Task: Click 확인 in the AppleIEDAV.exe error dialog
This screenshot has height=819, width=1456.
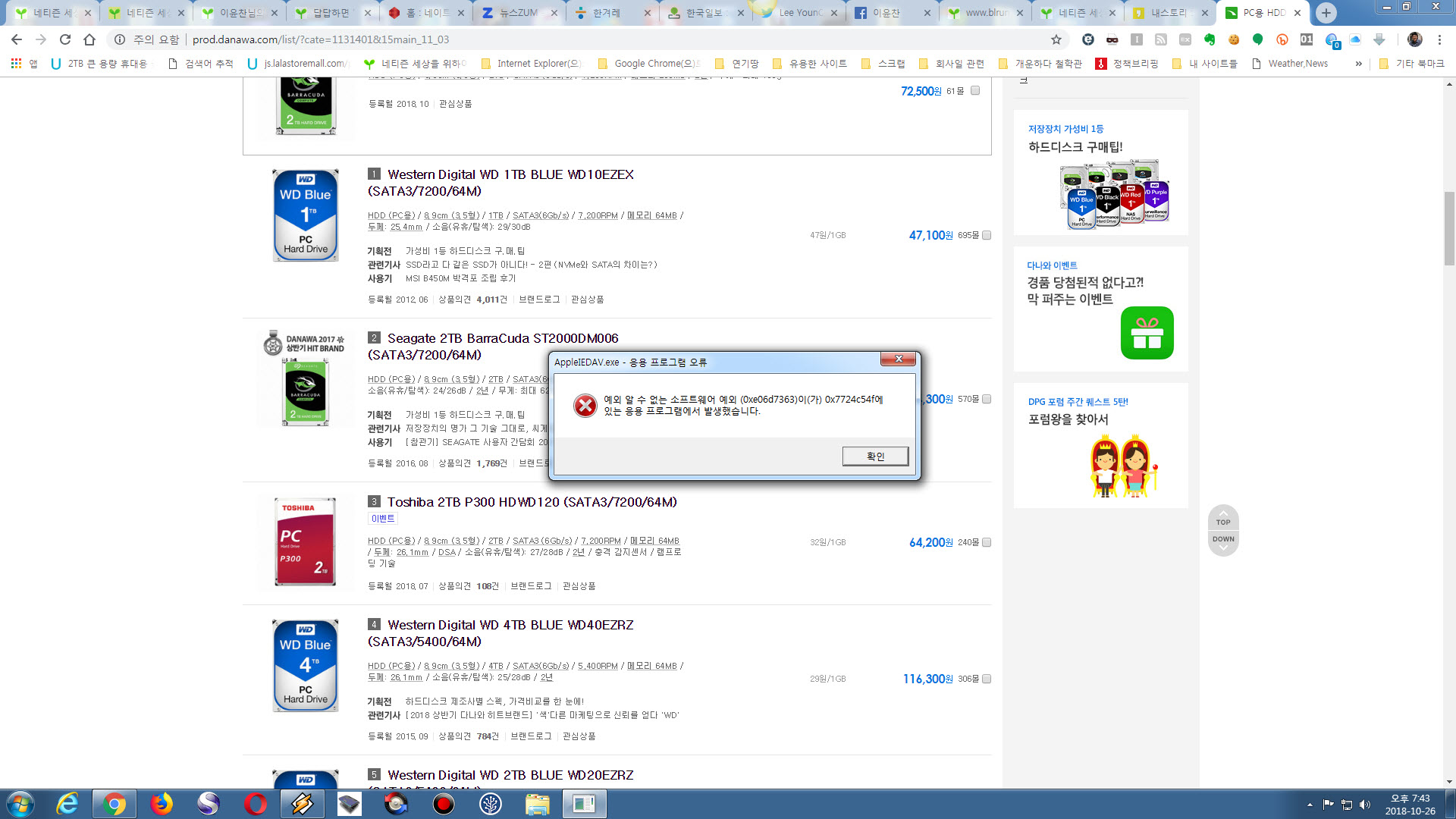Action: pyautogui.click(x=875, y=456)
